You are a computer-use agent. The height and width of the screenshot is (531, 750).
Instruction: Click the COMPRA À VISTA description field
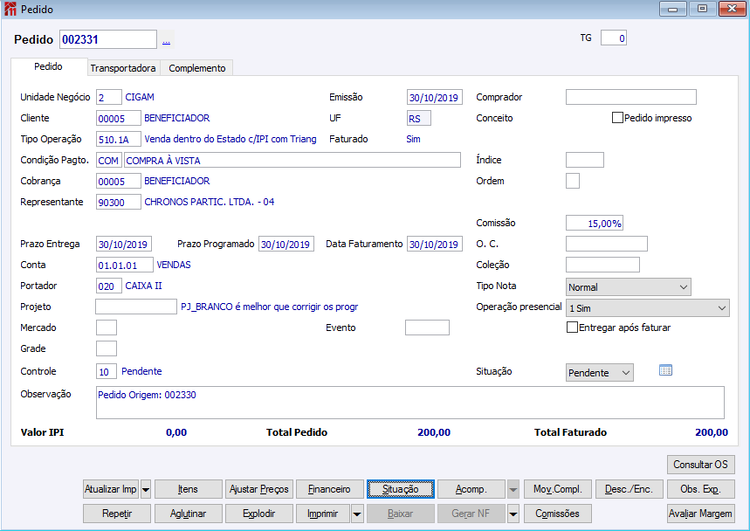click(x=292, y=160)
